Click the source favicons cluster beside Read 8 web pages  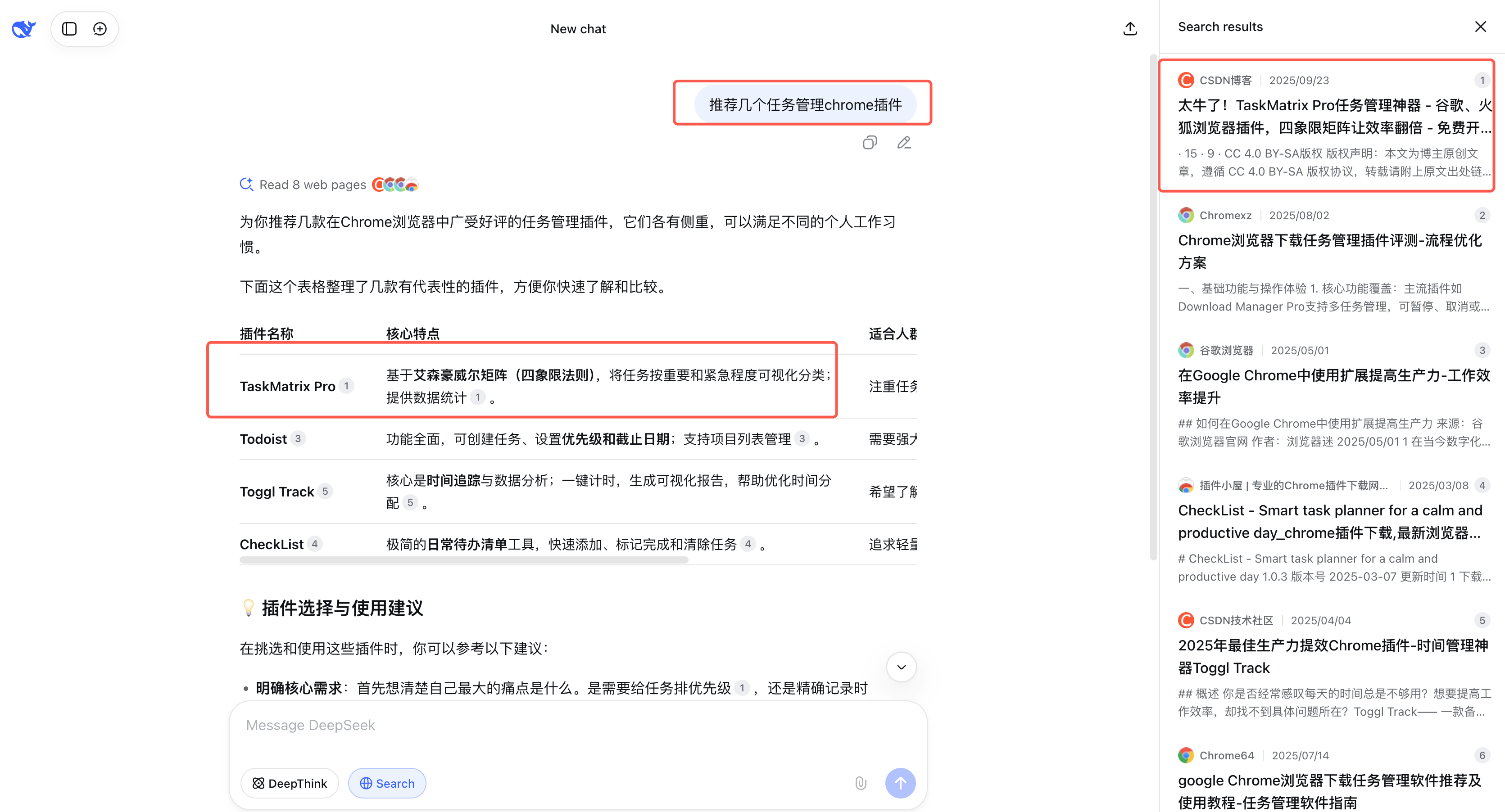tap(395, 185)
